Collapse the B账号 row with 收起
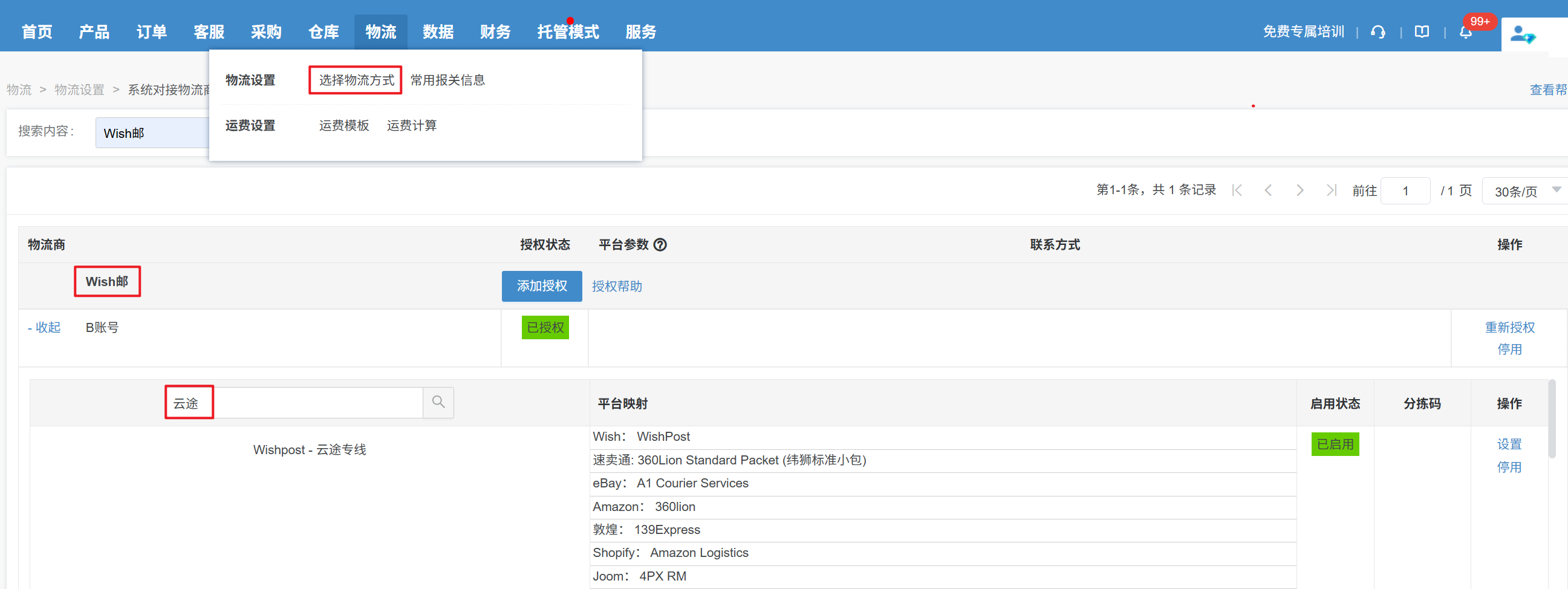This screenshot has height=589, width=1568. pos(44,327)
